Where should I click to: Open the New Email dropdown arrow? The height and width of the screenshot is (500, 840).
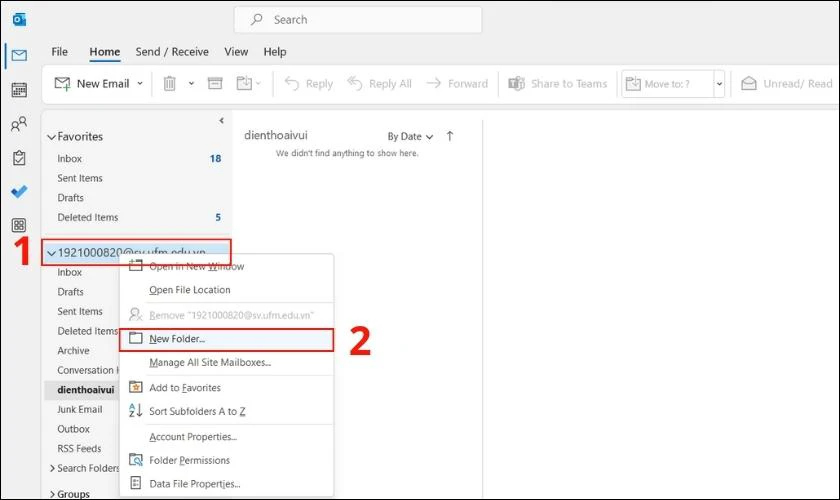coord(140,84)
